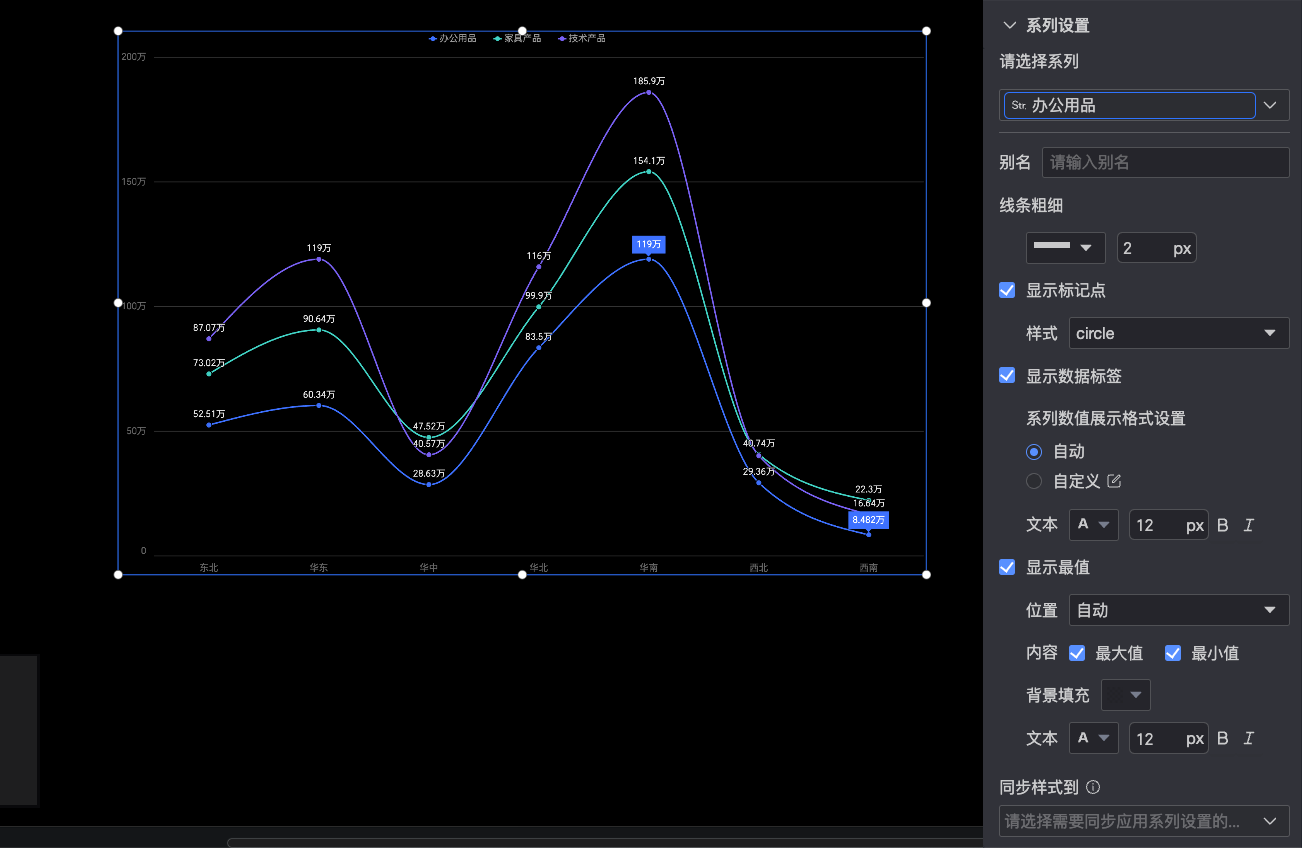Screen dimensions: 1302x848
Task: Click the 最值 font size input
Action: pos(1168,739)
